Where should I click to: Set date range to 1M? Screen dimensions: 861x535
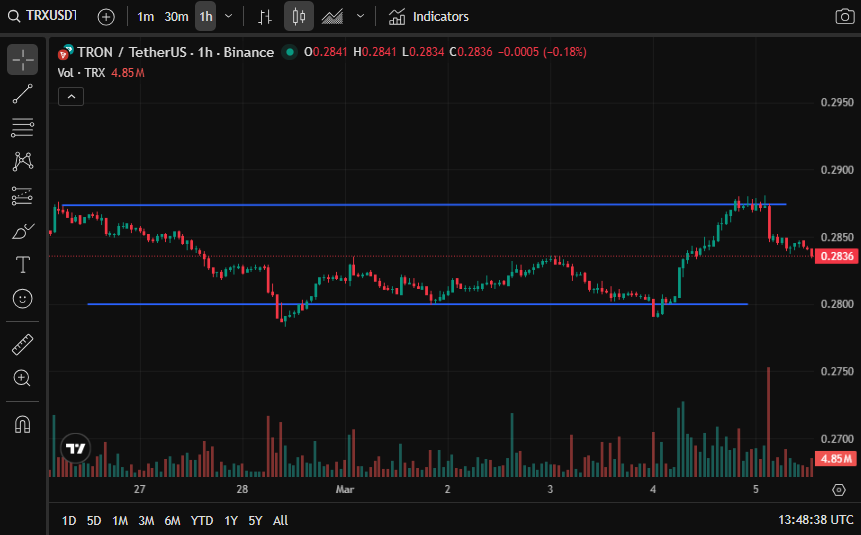tap(120, 520)
